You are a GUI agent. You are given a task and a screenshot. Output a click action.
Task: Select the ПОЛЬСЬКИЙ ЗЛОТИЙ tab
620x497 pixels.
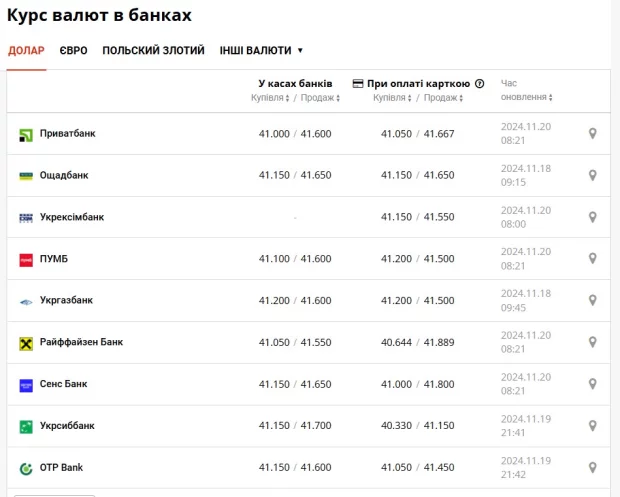(153, 50)
